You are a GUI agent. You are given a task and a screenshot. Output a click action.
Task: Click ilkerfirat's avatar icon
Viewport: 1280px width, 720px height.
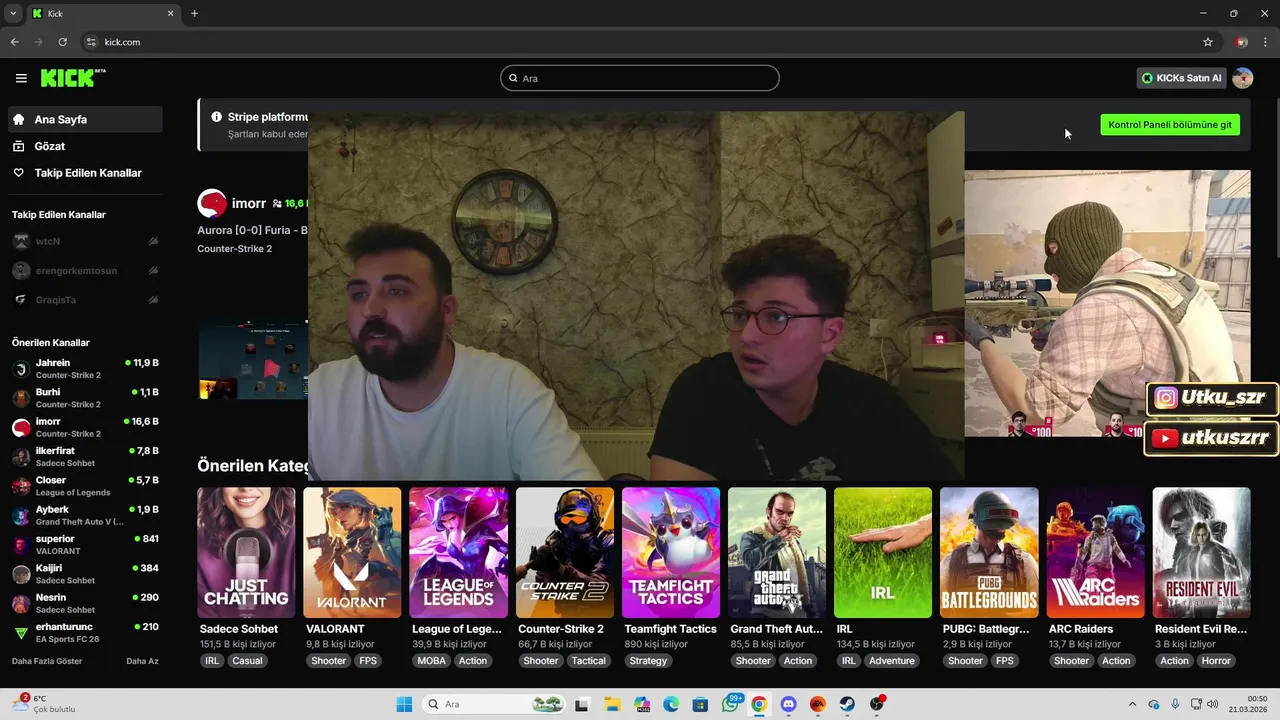click(x=21, y=457)
